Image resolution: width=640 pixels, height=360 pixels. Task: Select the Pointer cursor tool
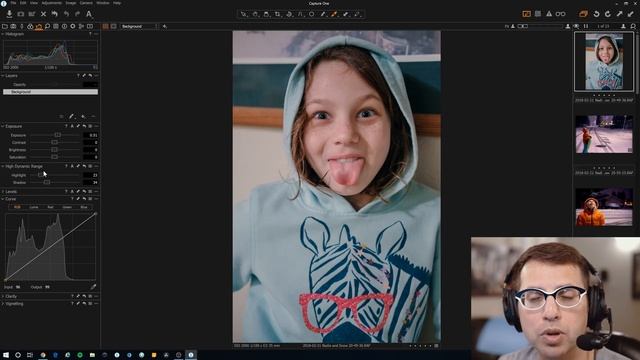pos(244,14)
